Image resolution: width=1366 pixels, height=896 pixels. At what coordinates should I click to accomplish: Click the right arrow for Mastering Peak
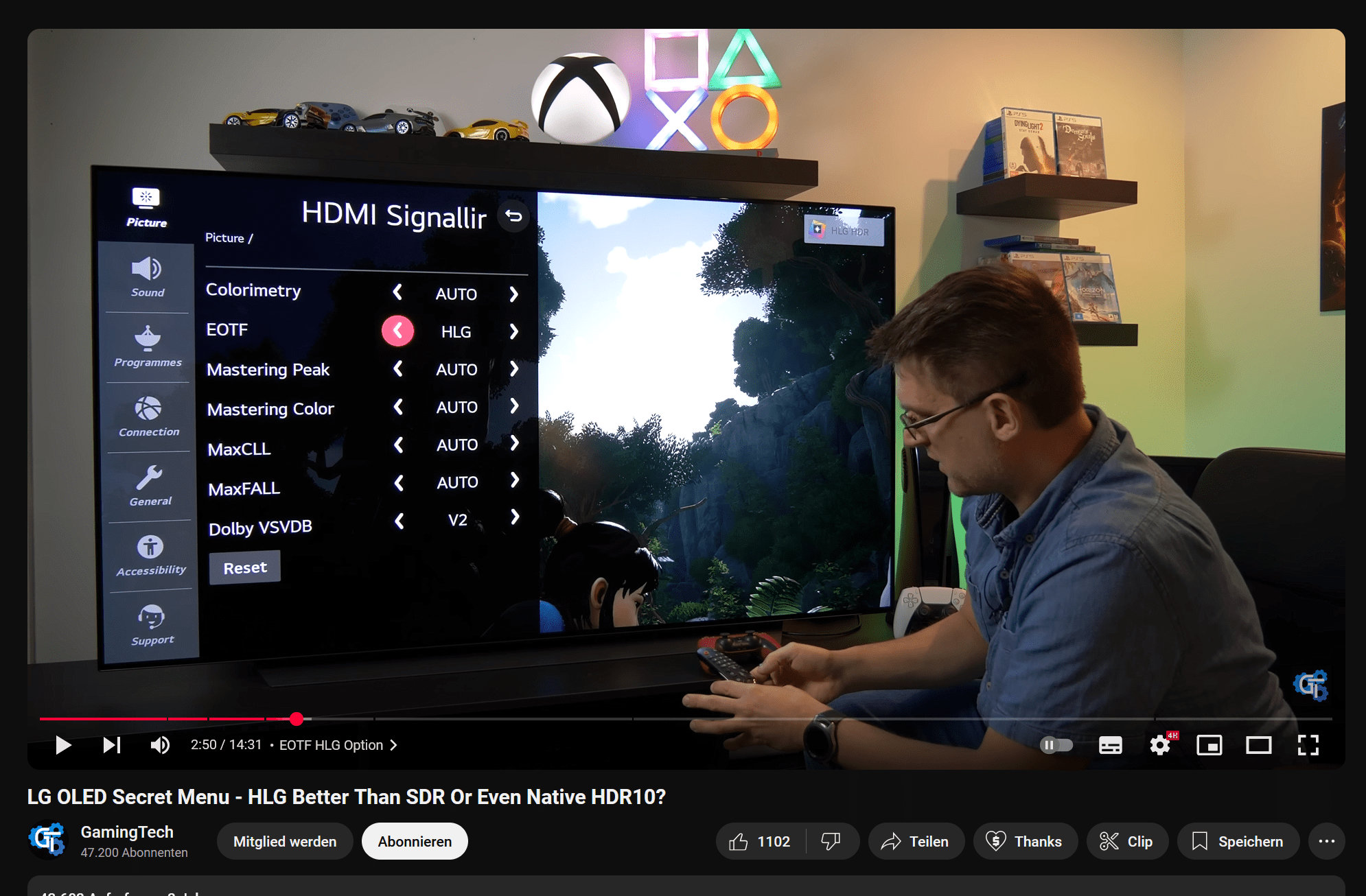coord(514,369)
